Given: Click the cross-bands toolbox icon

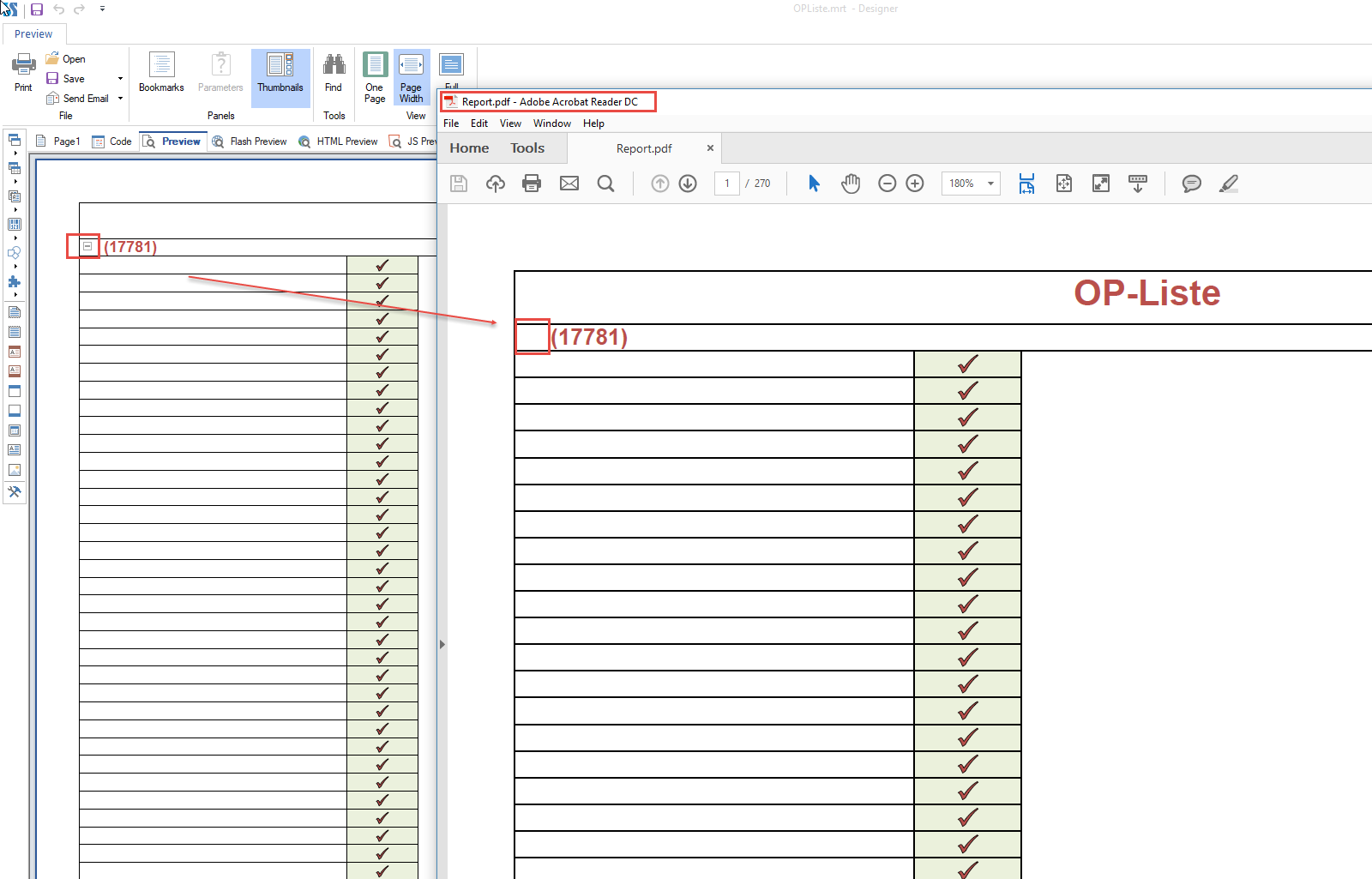Looking at the screenshot, I should (x=15, y=168).
